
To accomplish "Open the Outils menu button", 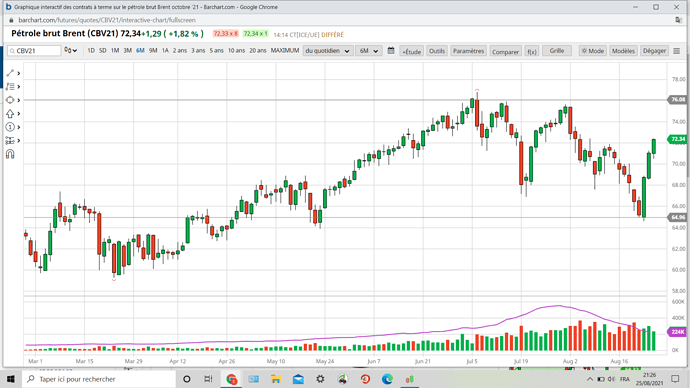I will click(x=437, y=51).
